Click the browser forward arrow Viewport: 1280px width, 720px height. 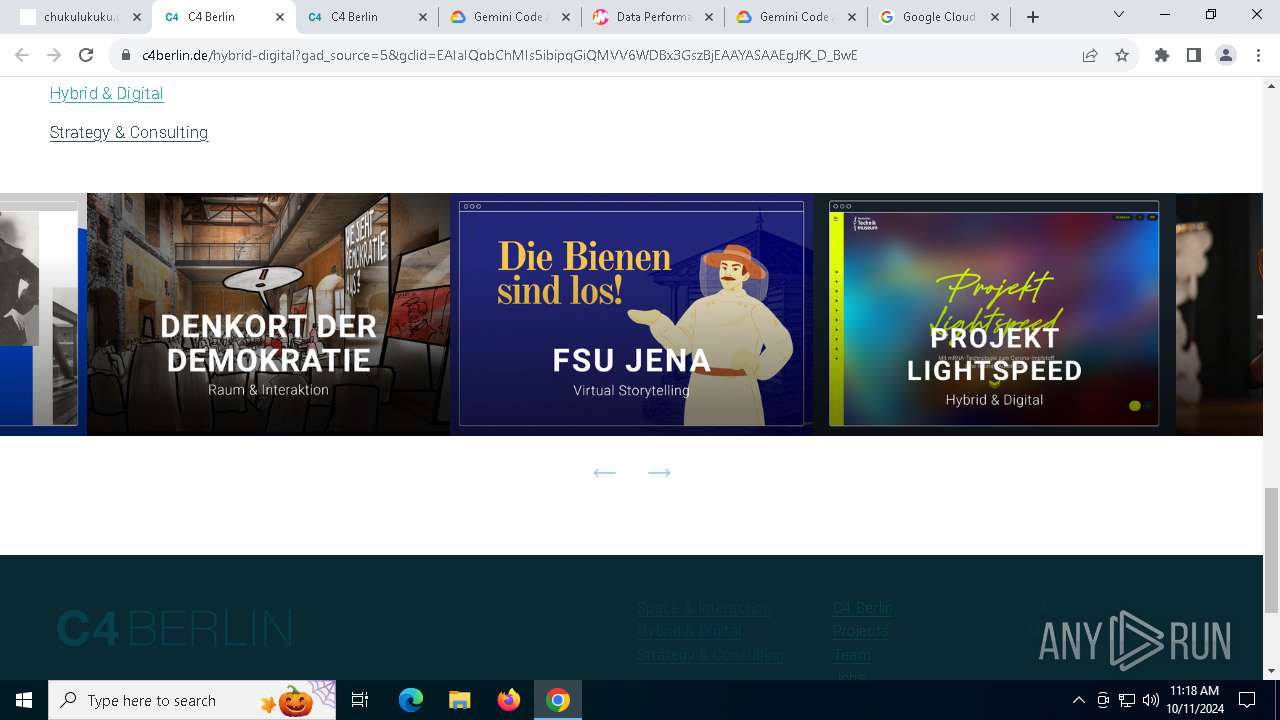pos(54,55)
